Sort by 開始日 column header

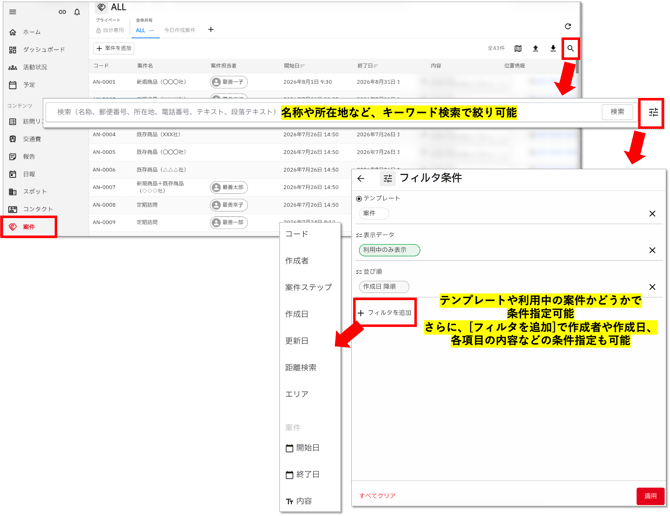coord(294,66)
